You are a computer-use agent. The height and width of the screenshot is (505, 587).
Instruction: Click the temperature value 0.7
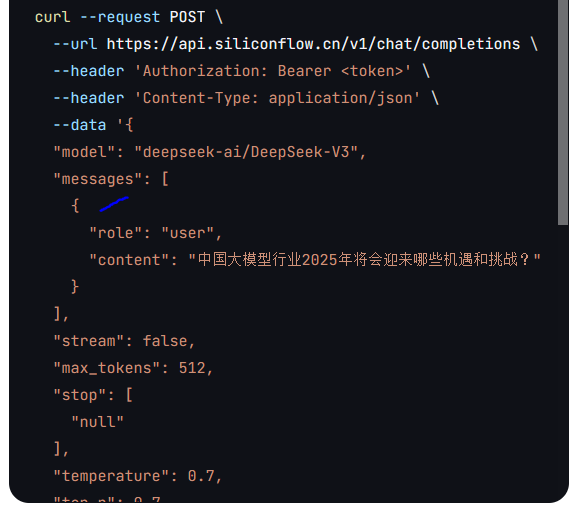click(x=201, y=476)
